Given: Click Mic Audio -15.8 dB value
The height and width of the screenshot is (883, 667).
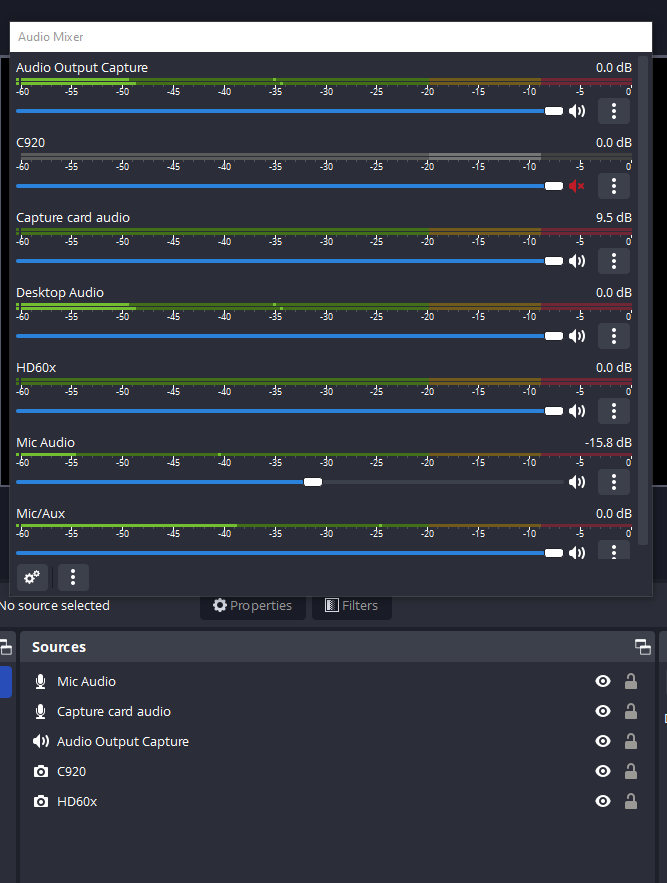Looking at the screenshot, I should tap(608, 443).
